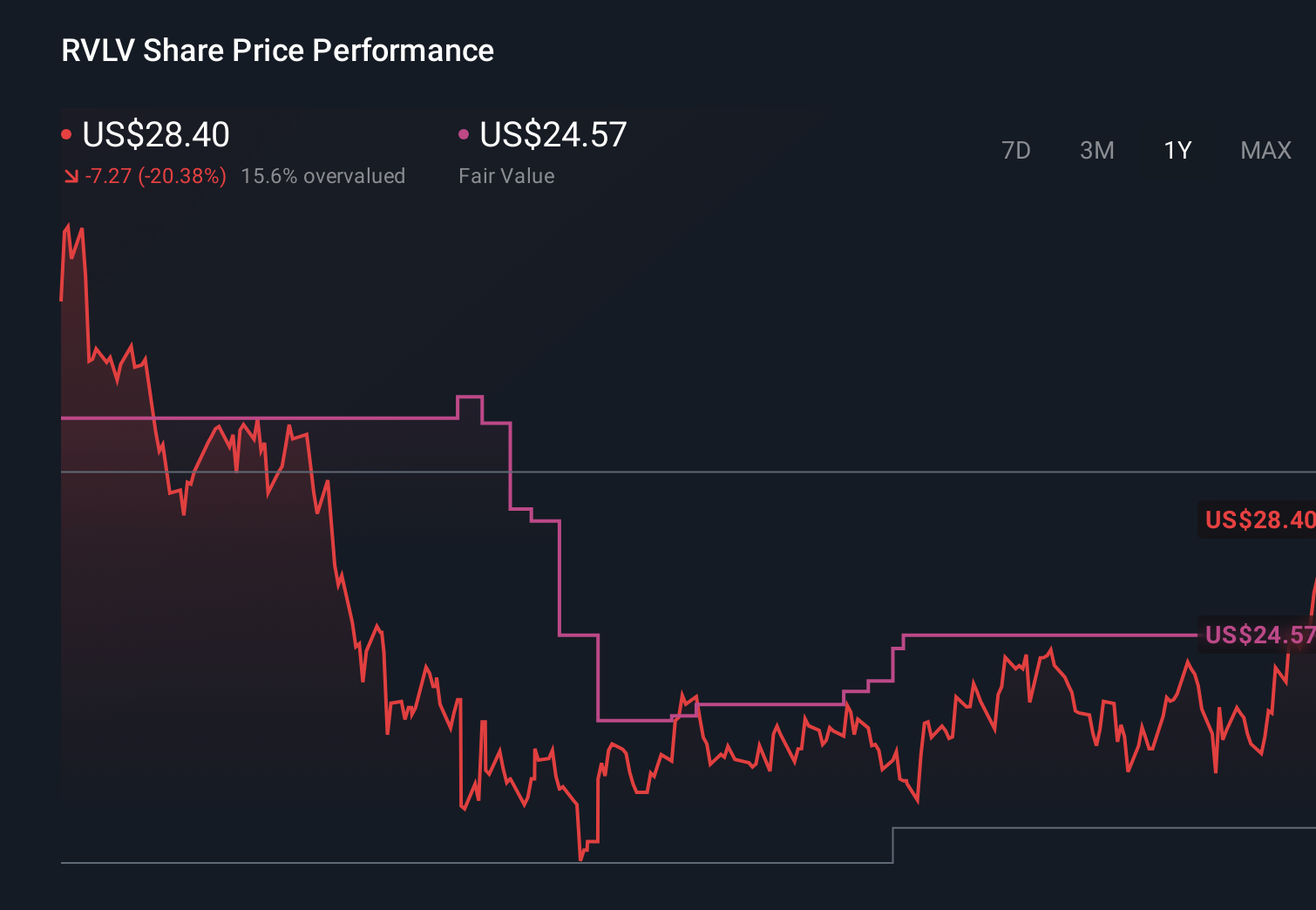Click the downward red arrow indicator
Screen dimensions: 1316x910
click(x=71, y=175)
